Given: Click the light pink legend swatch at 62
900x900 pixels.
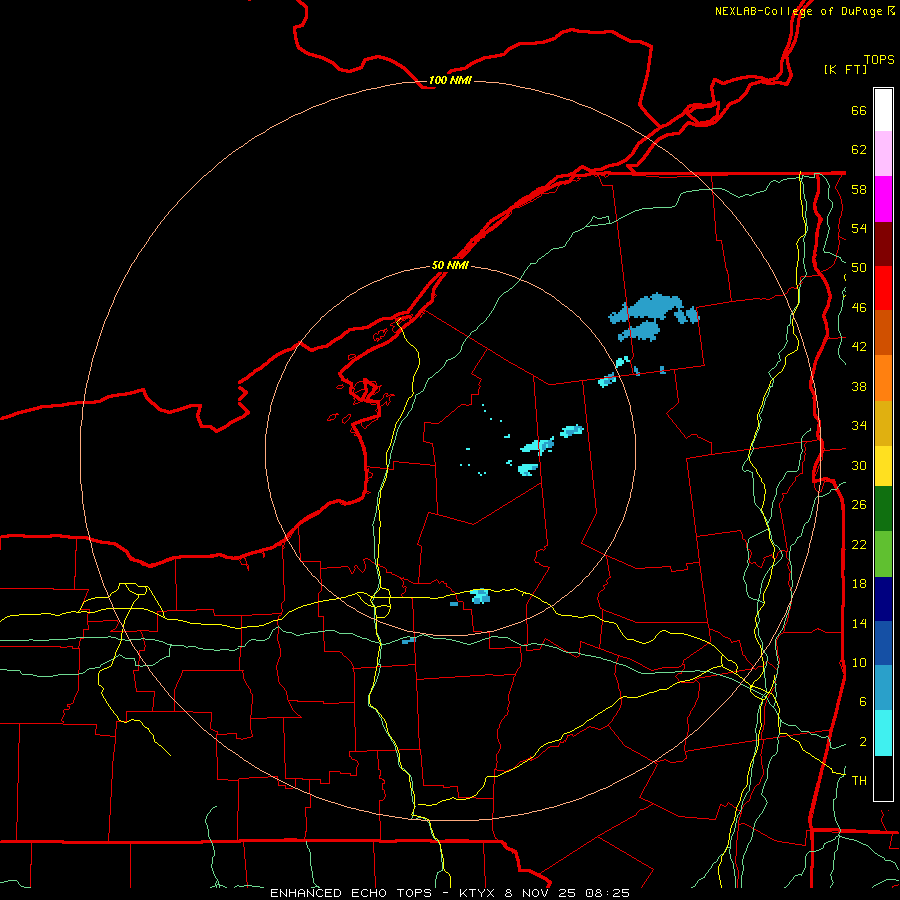Looking at the screenshot, I should (883, 154).
